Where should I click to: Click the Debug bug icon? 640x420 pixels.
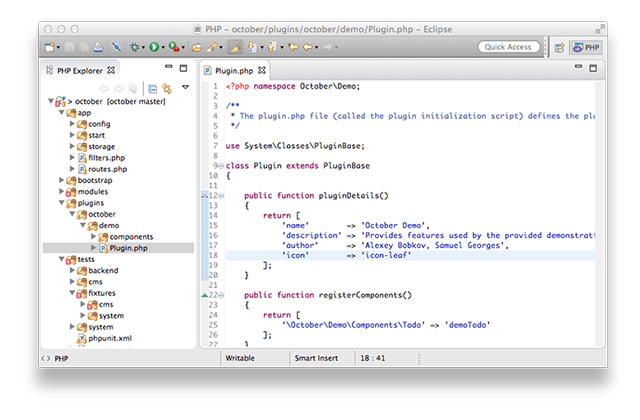tap(134, 47)
